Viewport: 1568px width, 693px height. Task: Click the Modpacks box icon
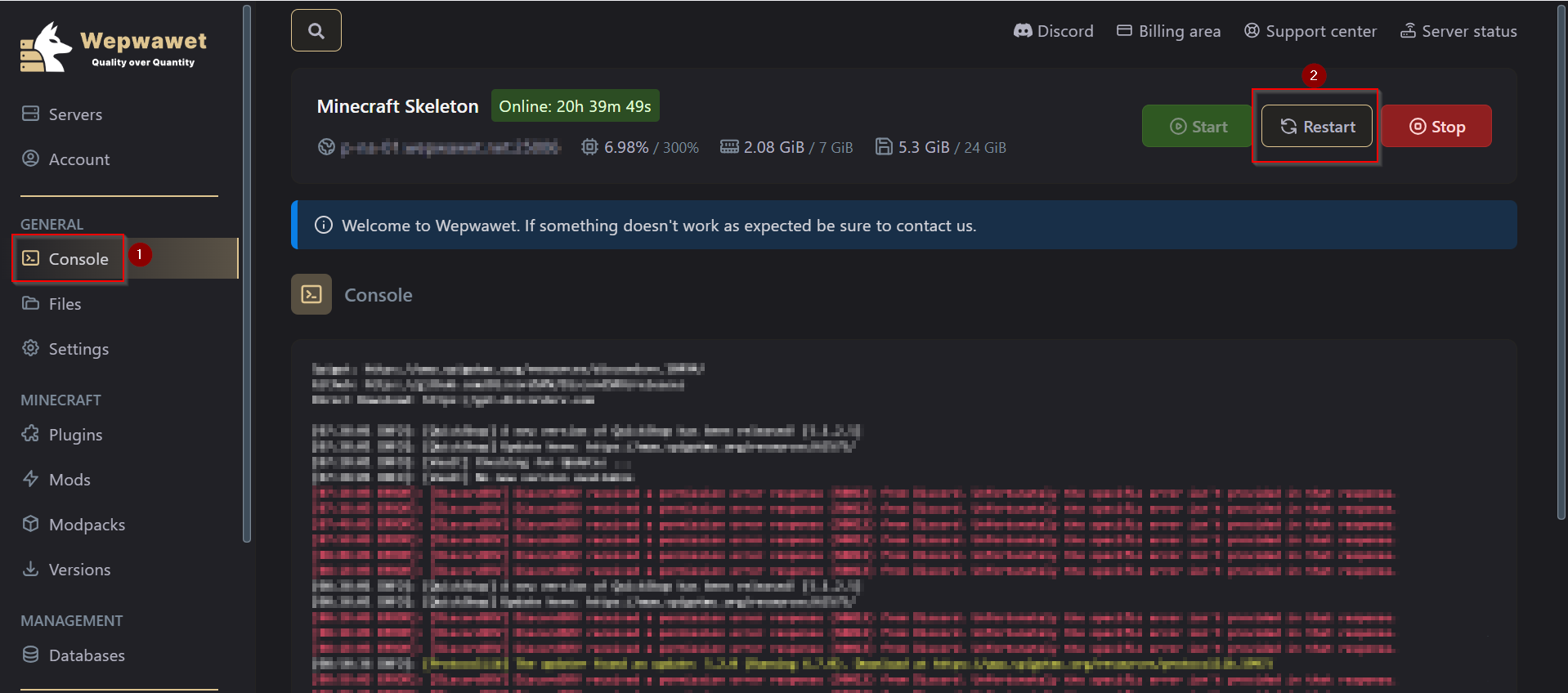click(30, 524)
